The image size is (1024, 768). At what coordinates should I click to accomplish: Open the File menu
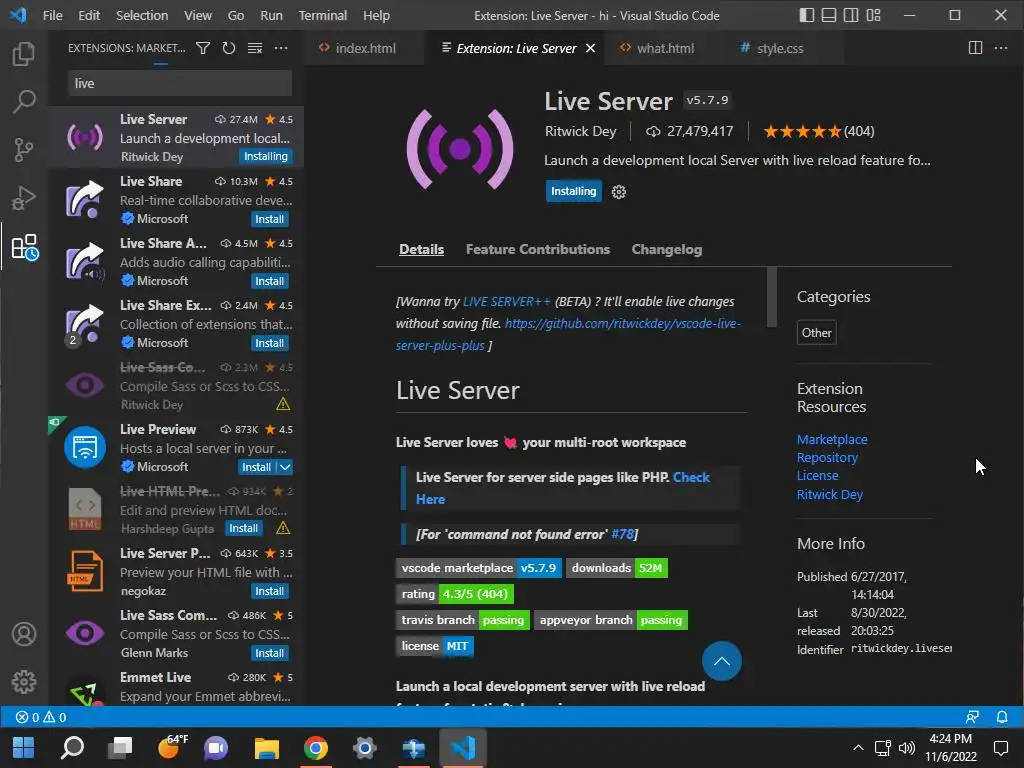(x=52, y=15)
